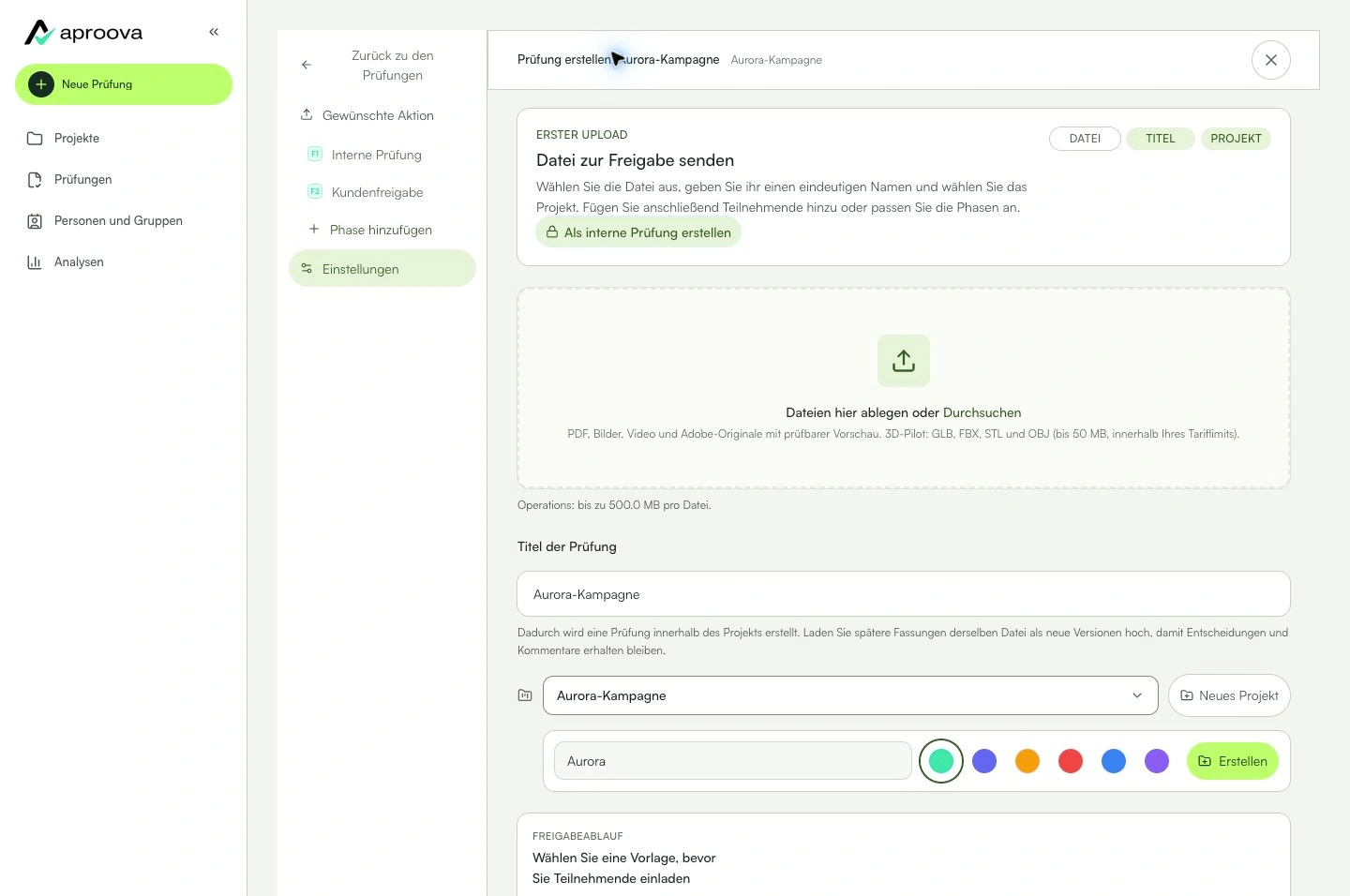Image resolution: width=1350 pixels, height=896 pixels.
Task: Open the Aurora-Kampagne project dropdown
Action: pyautogui.click(x=850, y=695)
